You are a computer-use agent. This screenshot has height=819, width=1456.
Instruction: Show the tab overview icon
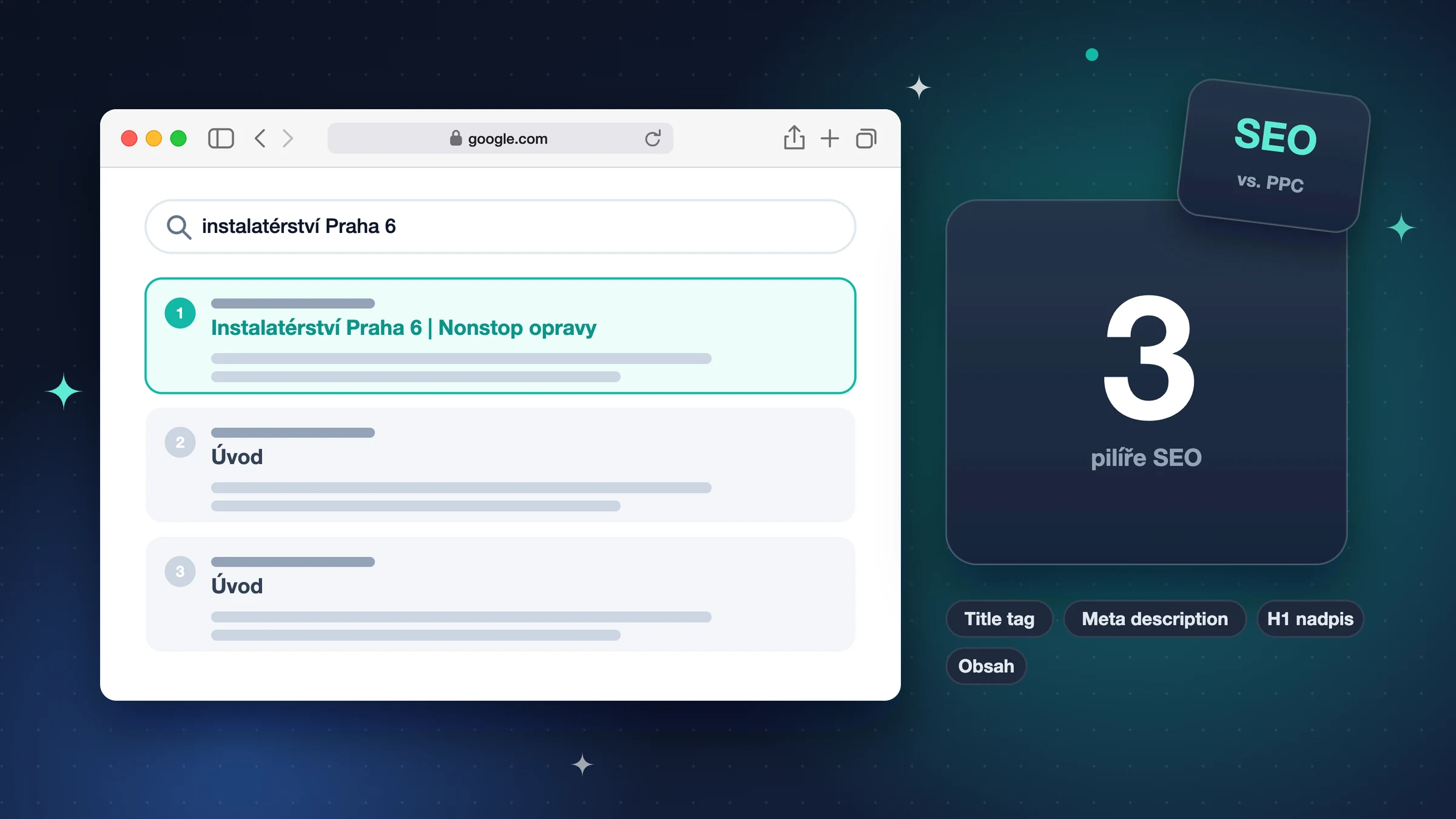[866, 138]
